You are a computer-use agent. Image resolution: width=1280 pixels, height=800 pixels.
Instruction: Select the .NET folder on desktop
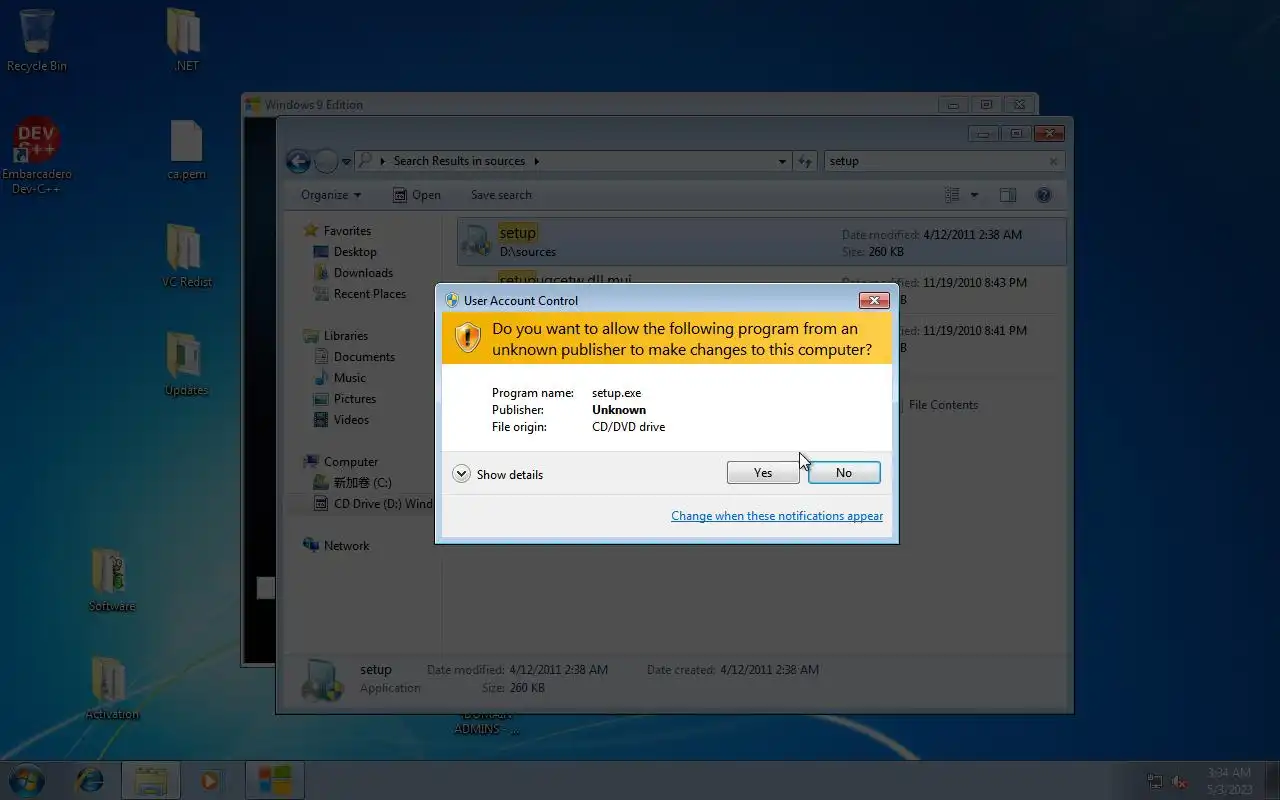185,40
